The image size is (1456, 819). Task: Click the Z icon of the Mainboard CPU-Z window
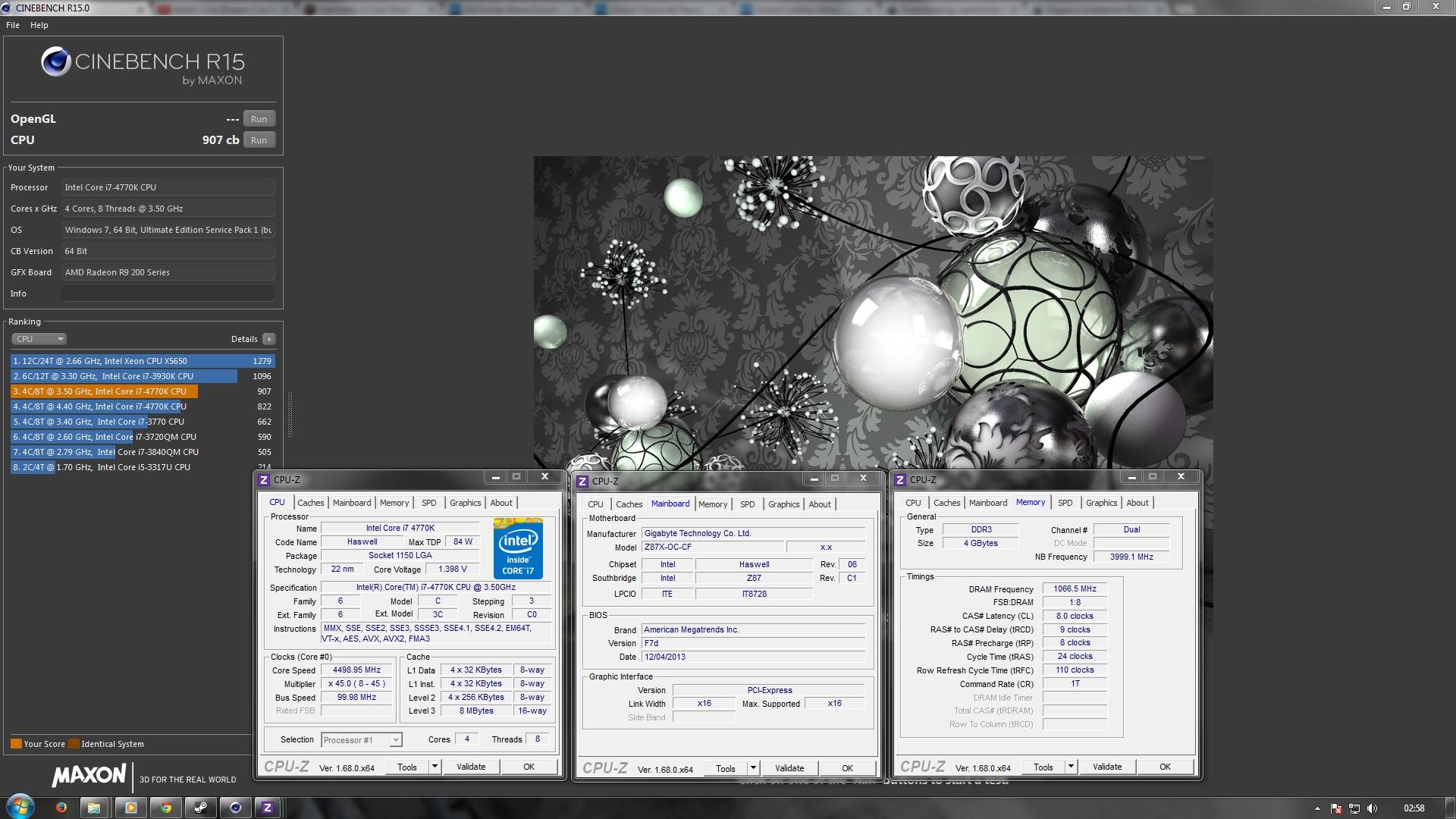tap(582, 482)
